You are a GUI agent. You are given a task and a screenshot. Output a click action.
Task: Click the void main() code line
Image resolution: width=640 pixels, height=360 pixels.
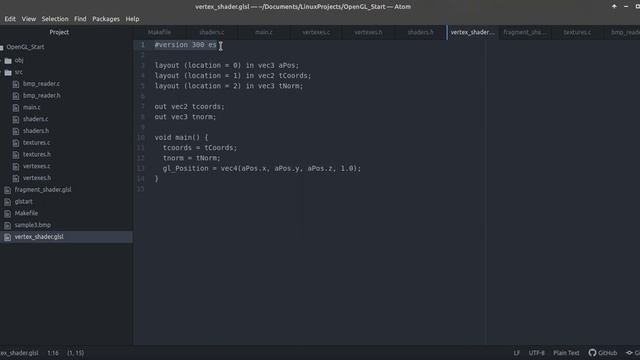[x=181, y=138]
